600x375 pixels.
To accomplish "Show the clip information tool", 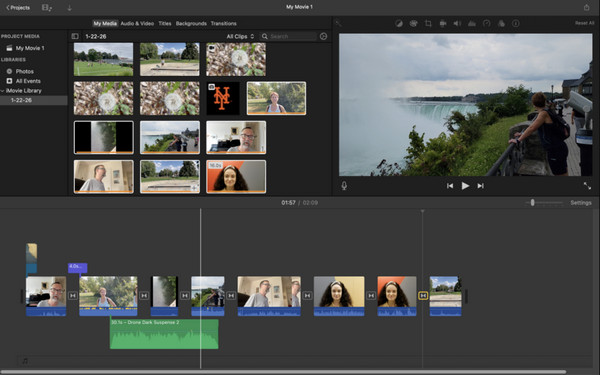I will (516, 23).
